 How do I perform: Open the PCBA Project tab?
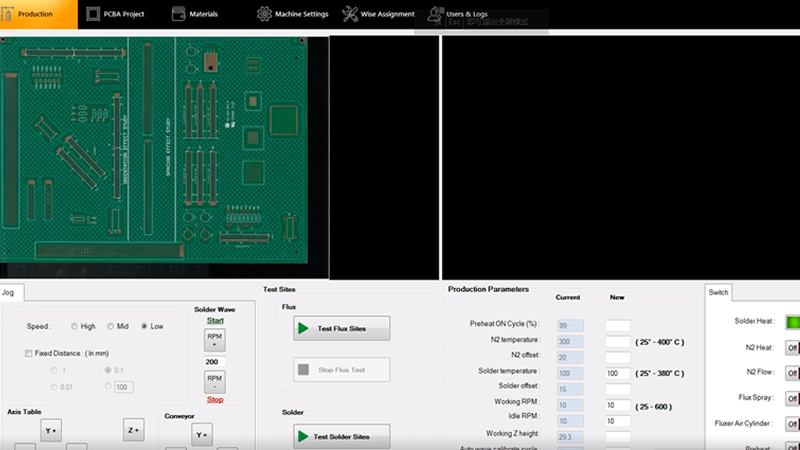click(115, 14)
